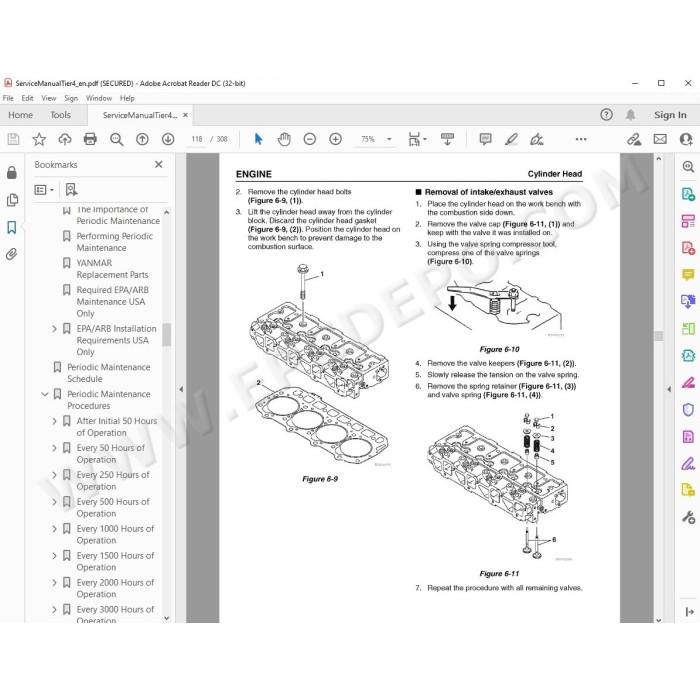700x700 pixels.
Task: Open the zoom percentage dropdown
Action: click(x=389, y=139)
